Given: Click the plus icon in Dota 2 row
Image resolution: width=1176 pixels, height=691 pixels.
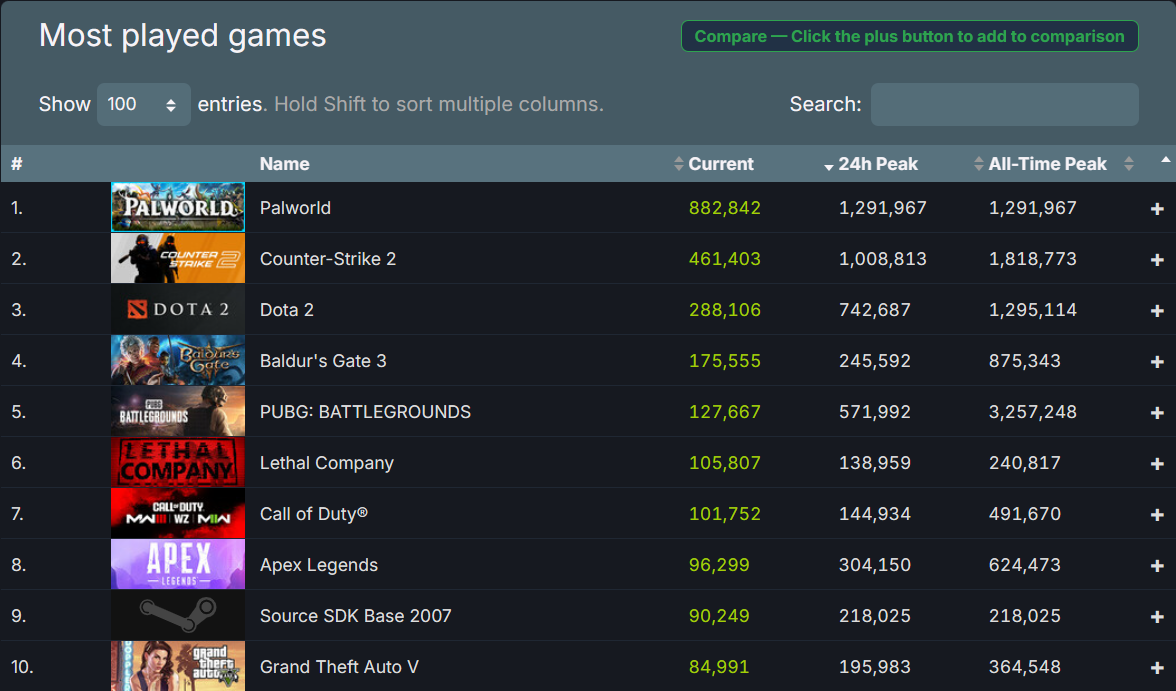Looking at the screenshot, I should 1156,311.
